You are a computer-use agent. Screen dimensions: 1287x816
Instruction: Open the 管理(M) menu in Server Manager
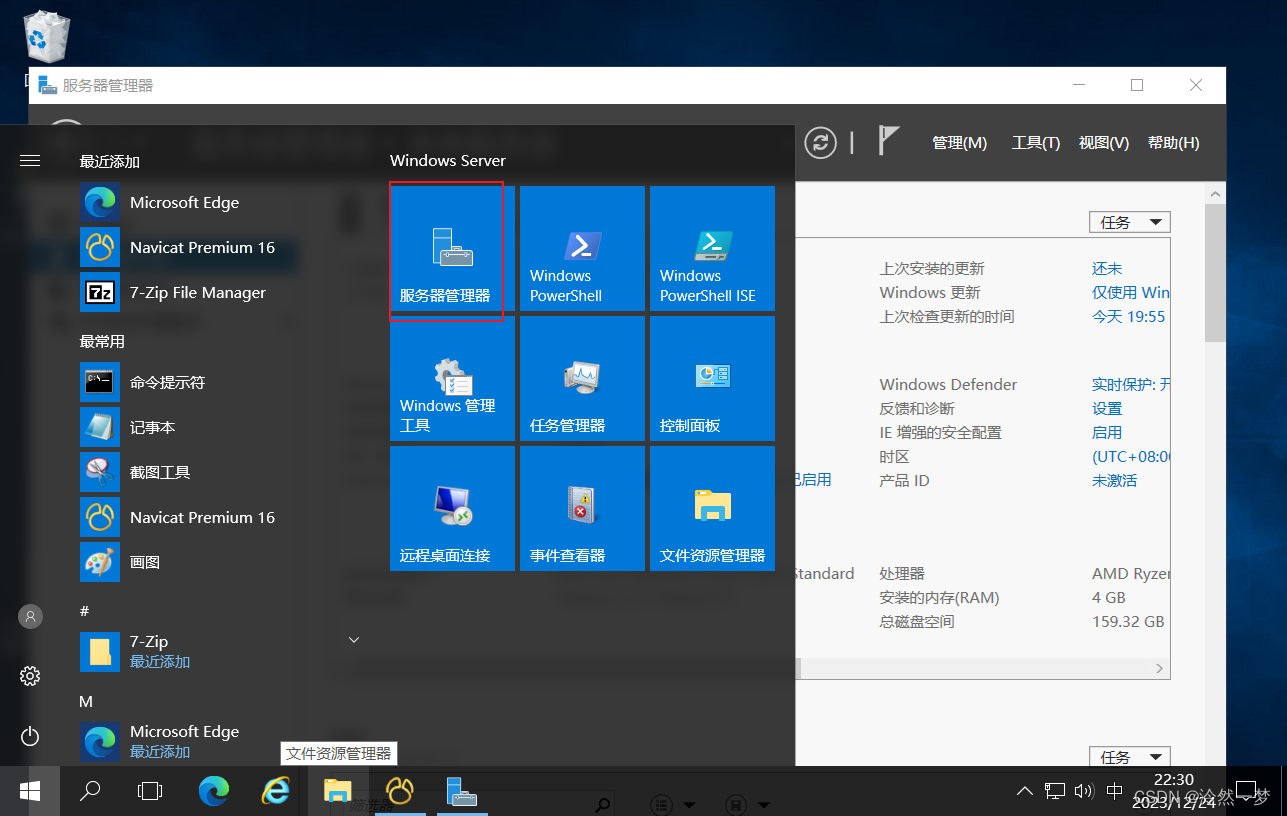pyautogui.click(x=958, y=142)
